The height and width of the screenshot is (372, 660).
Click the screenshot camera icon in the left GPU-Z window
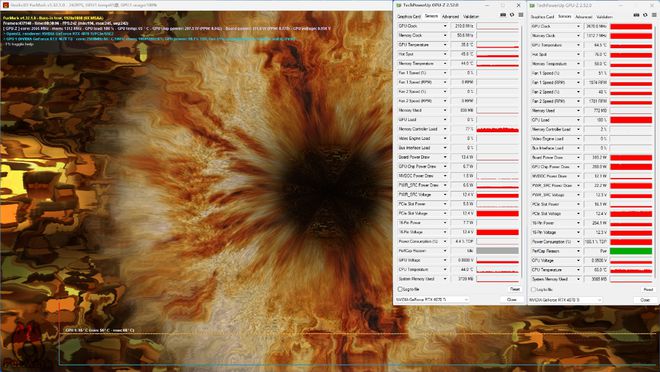(x=503, y=15)
